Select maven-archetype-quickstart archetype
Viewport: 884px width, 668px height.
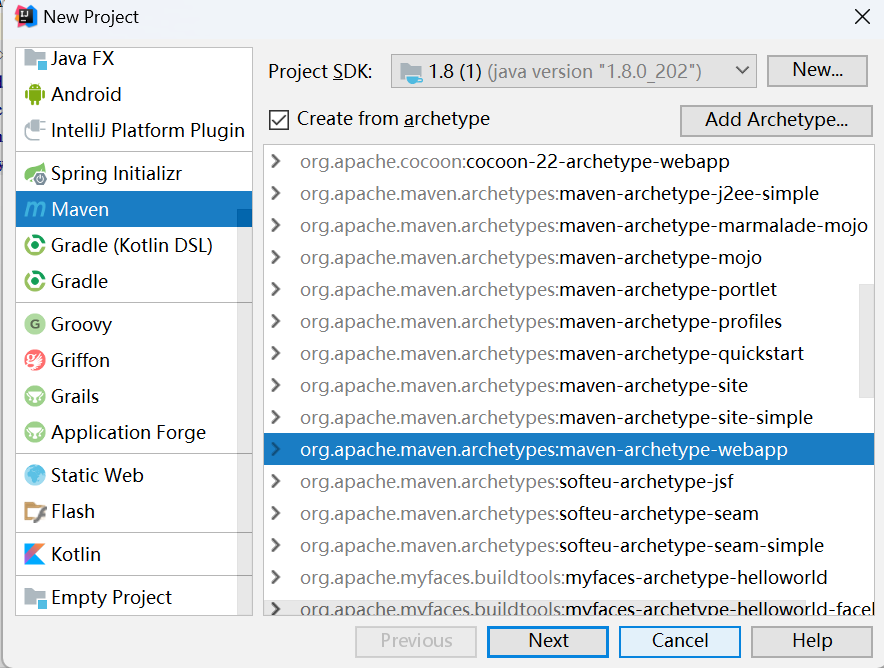[569, 353]
